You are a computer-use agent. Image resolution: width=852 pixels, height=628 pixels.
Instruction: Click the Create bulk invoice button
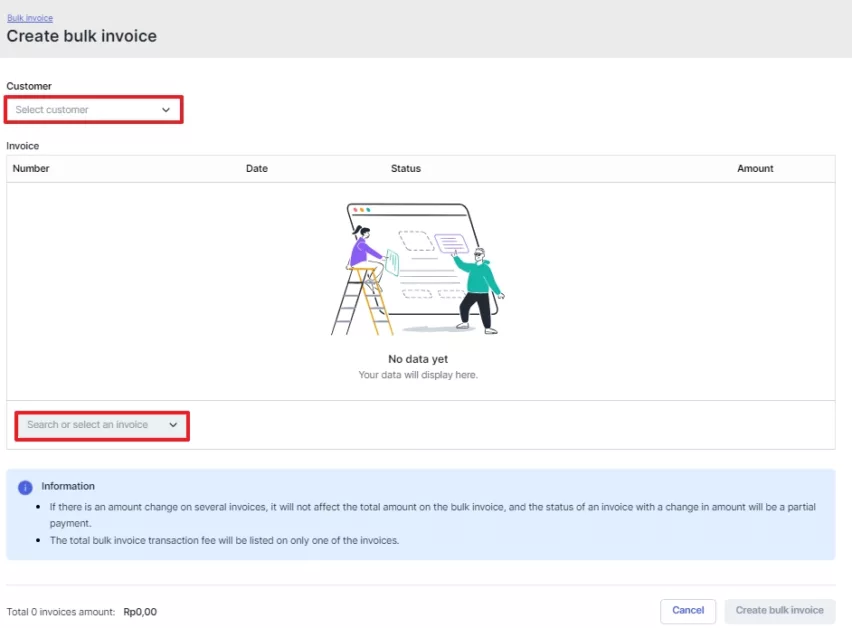point(779,611)
